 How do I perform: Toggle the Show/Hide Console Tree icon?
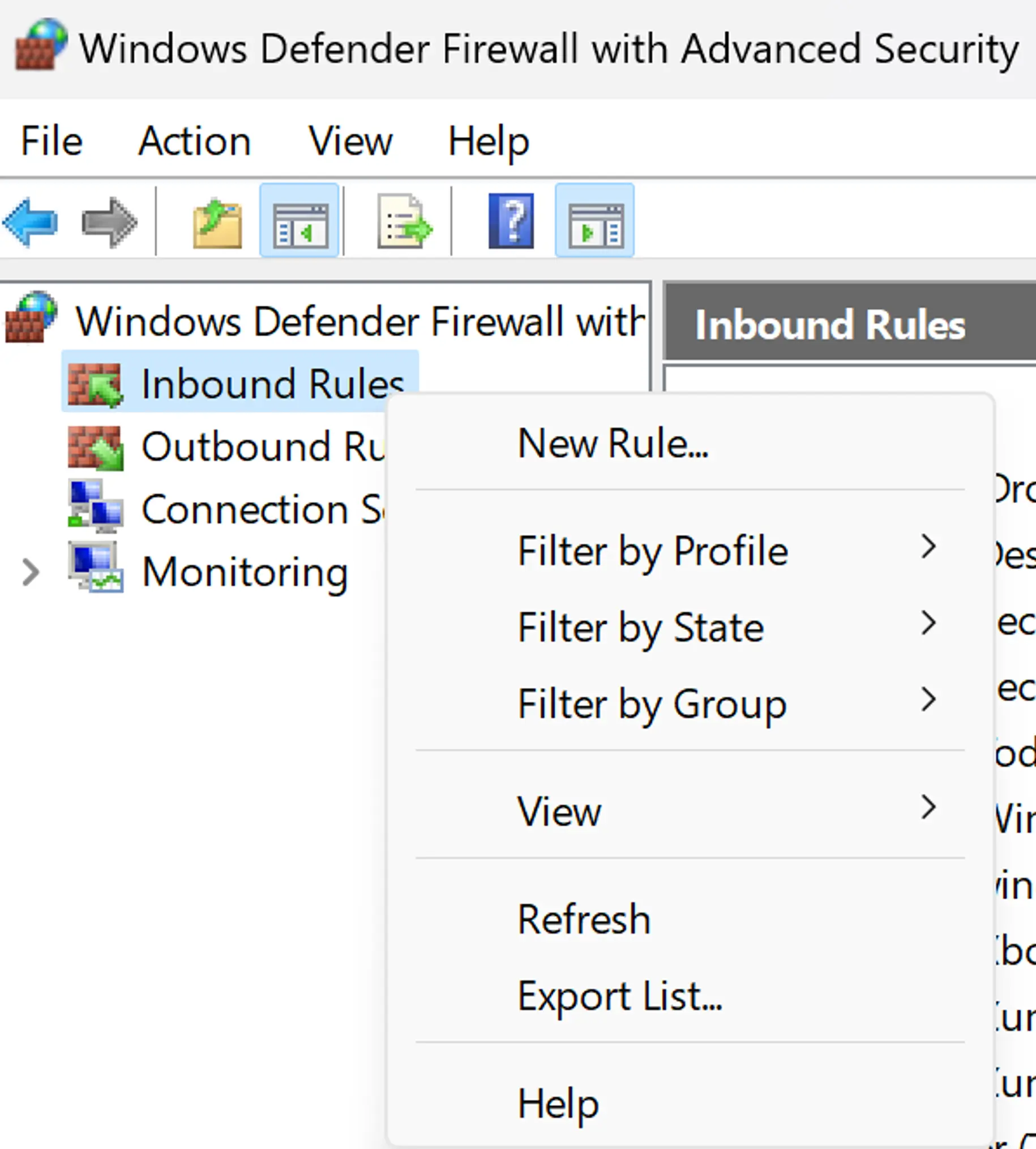click(x=300, y=221)
